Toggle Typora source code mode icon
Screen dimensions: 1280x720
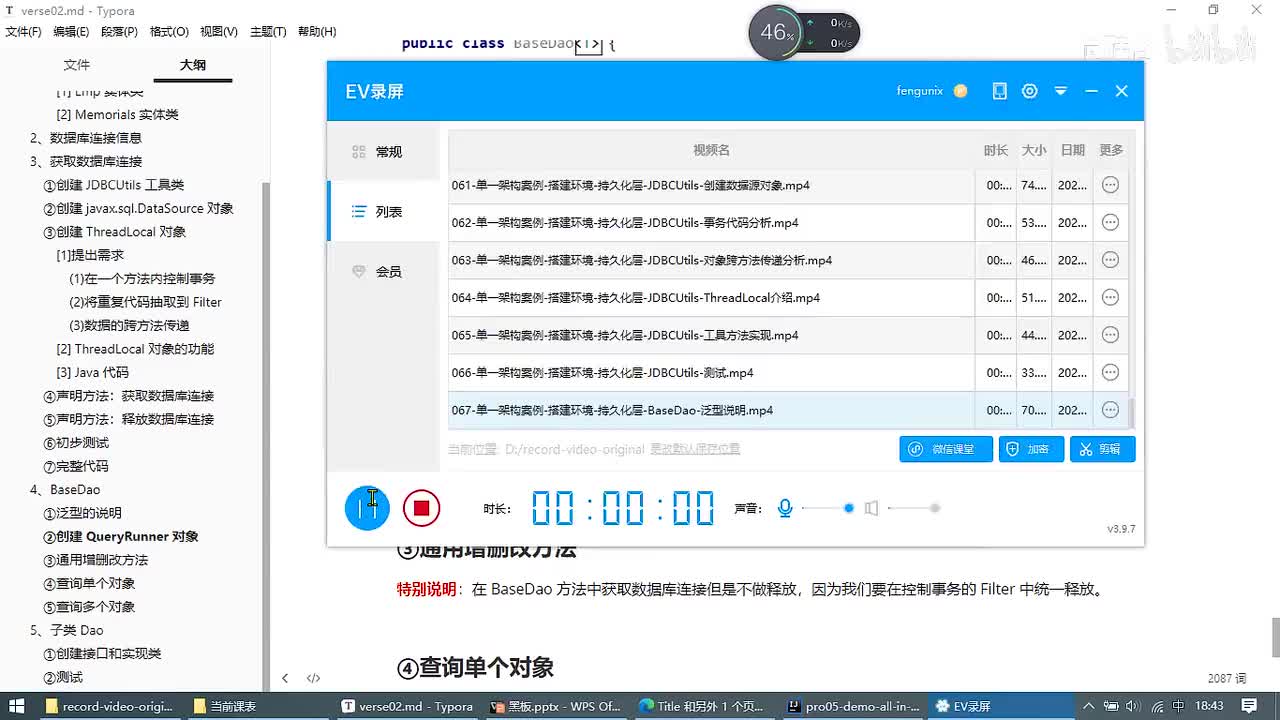click(x=313, y=678)
